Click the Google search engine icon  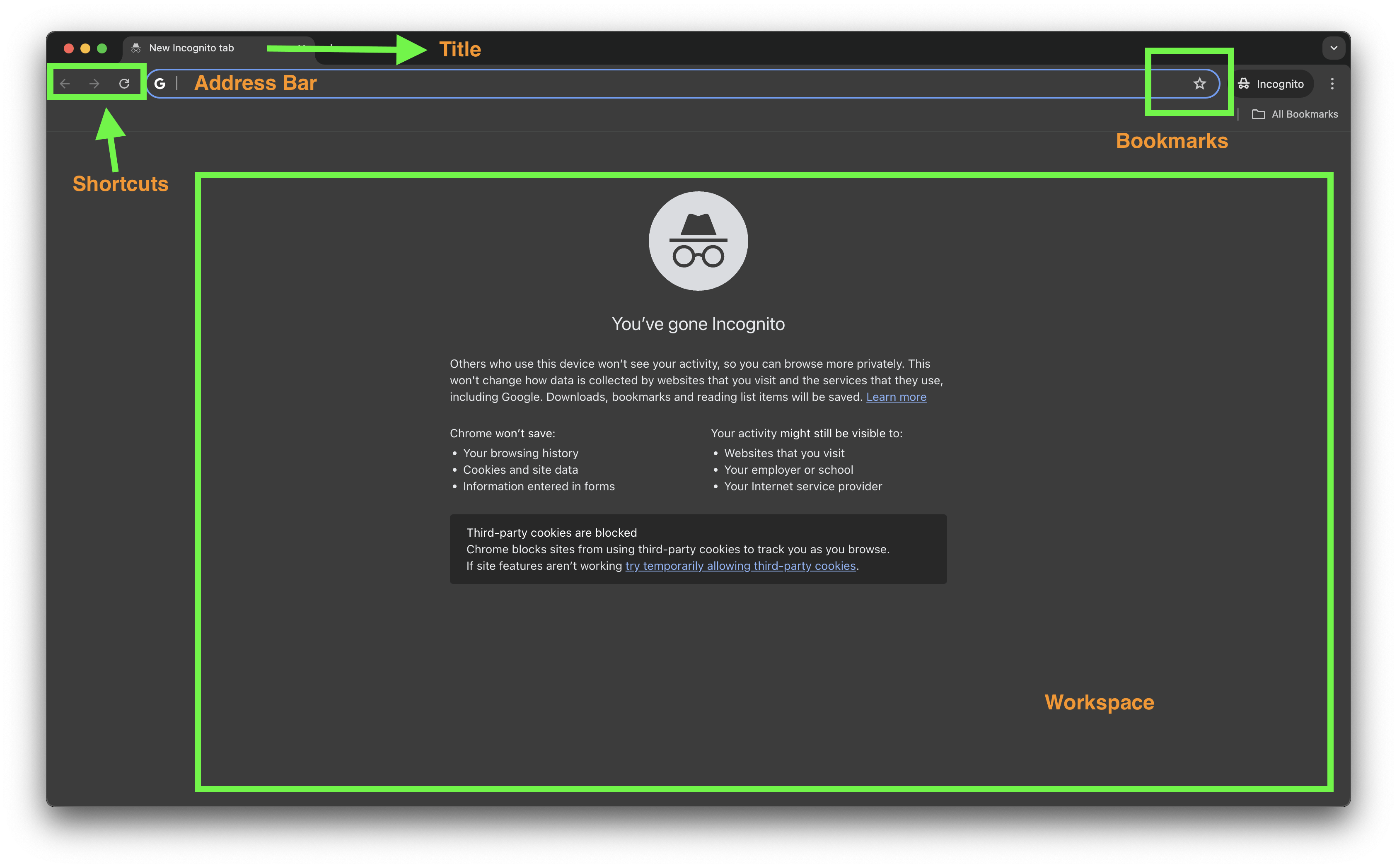pyautogui.click(x=162, y=83)
